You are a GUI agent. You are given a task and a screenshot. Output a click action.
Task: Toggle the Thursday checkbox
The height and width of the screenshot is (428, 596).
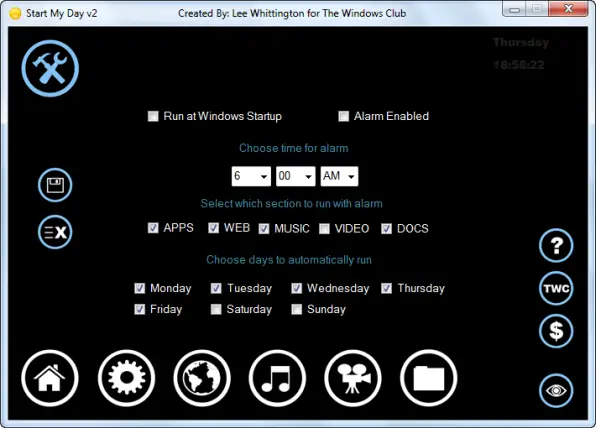387,288
